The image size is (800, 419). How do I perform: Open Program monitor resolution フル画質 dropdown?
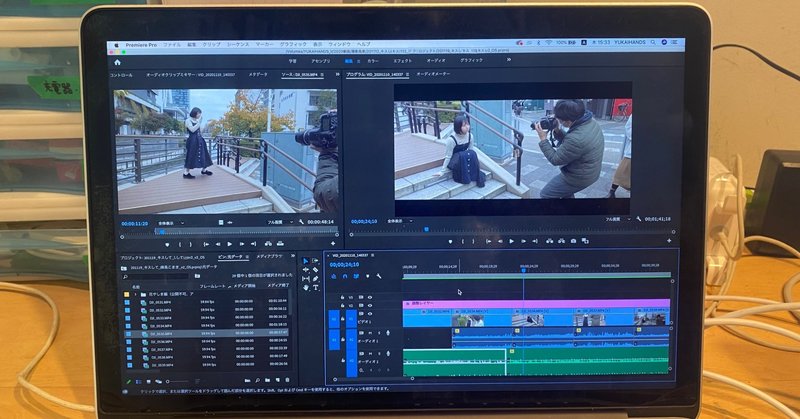tap(616, 219)
